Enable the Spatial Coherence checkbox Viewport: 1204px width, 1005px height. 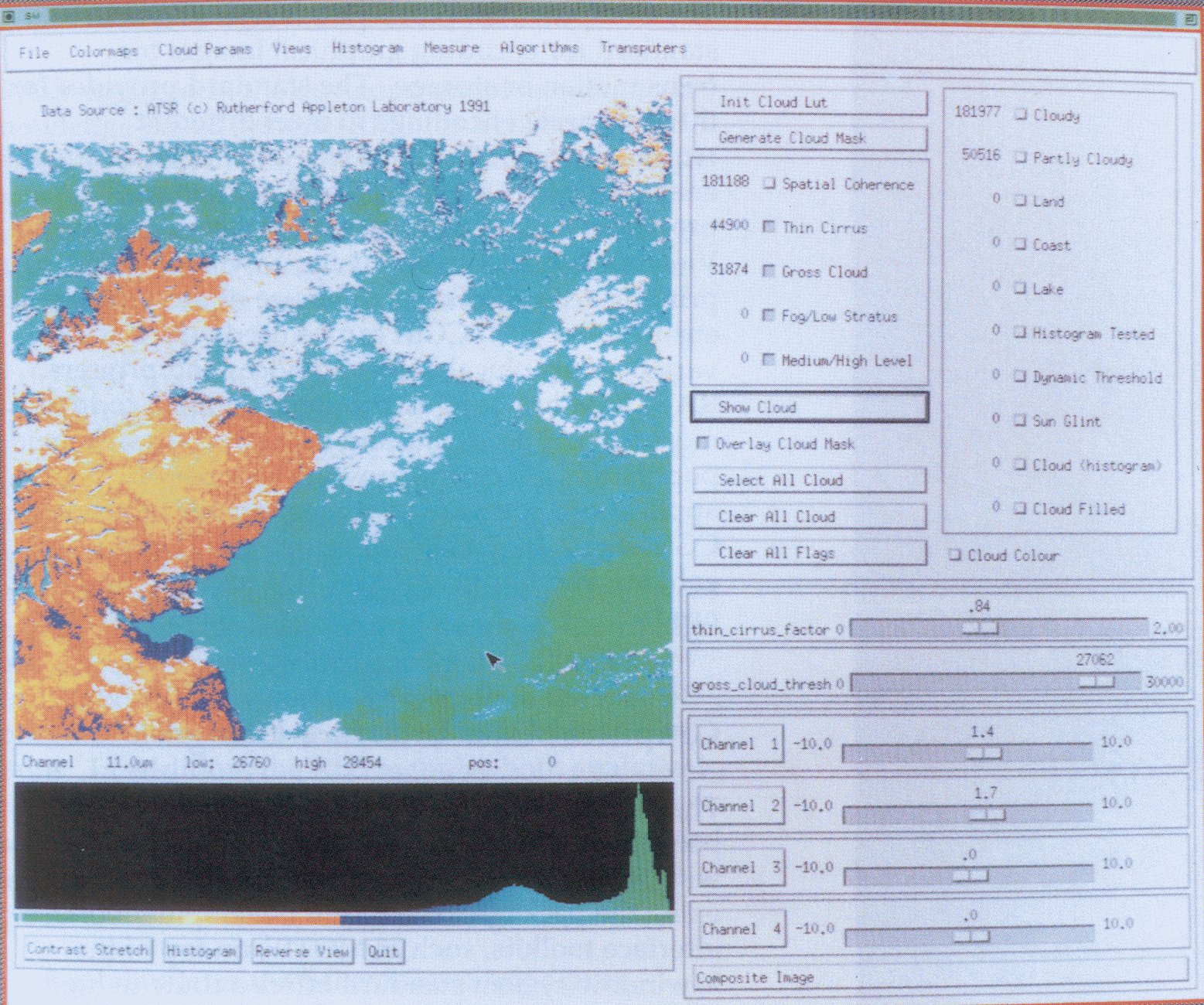coord(768,183)
